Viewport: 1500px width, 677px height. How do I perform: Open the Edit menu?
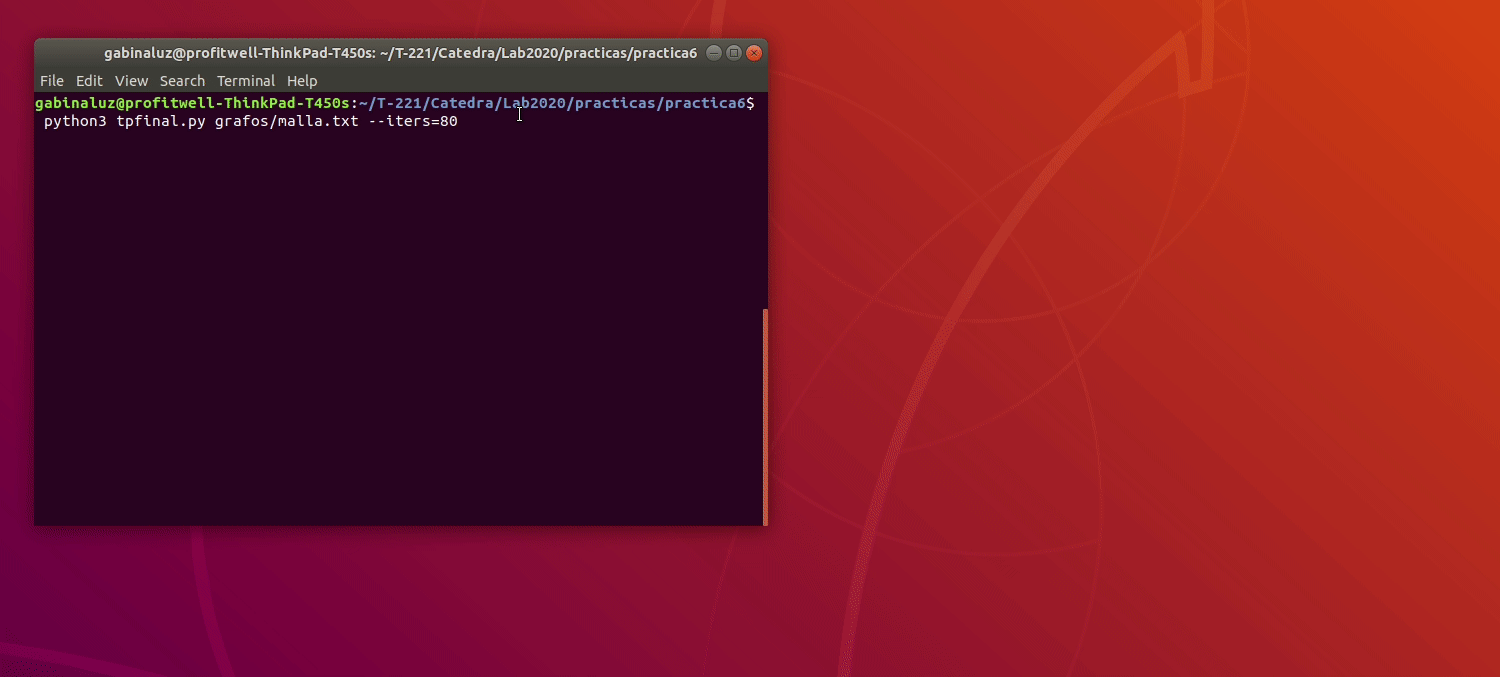click(89, 81)
